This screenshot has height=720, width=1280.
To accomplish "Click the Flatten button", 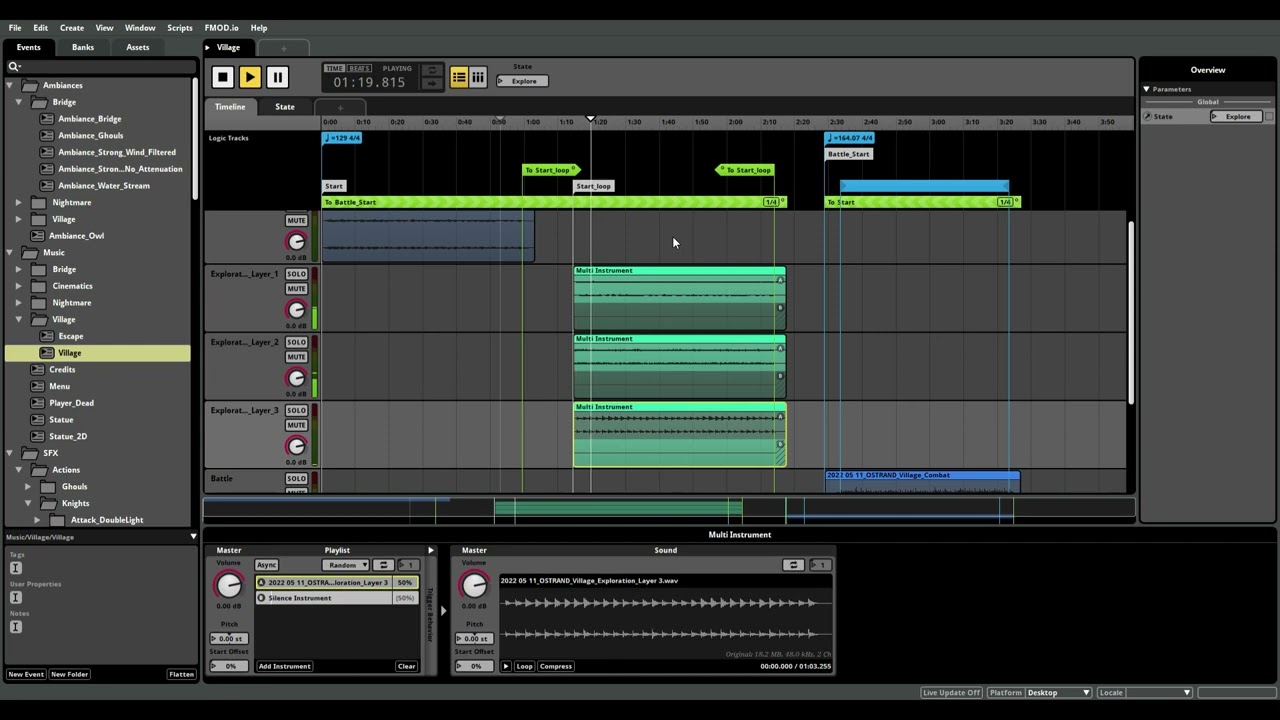I will pyautogui.click(x=181, y=674).
